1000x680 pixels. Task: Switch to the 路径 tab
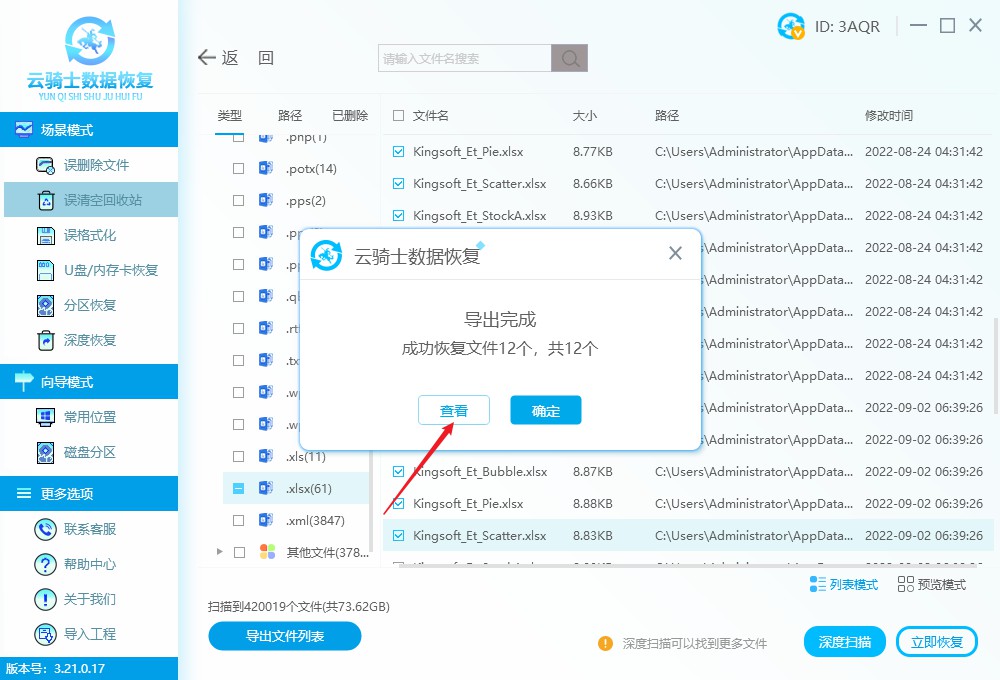point(290,115)
